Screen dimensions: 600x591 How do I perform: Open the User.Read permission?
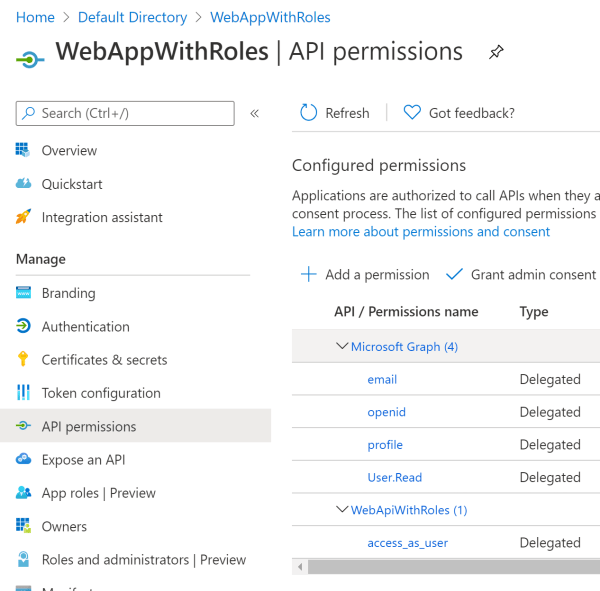pyautogui.click(x=395, y=477)
